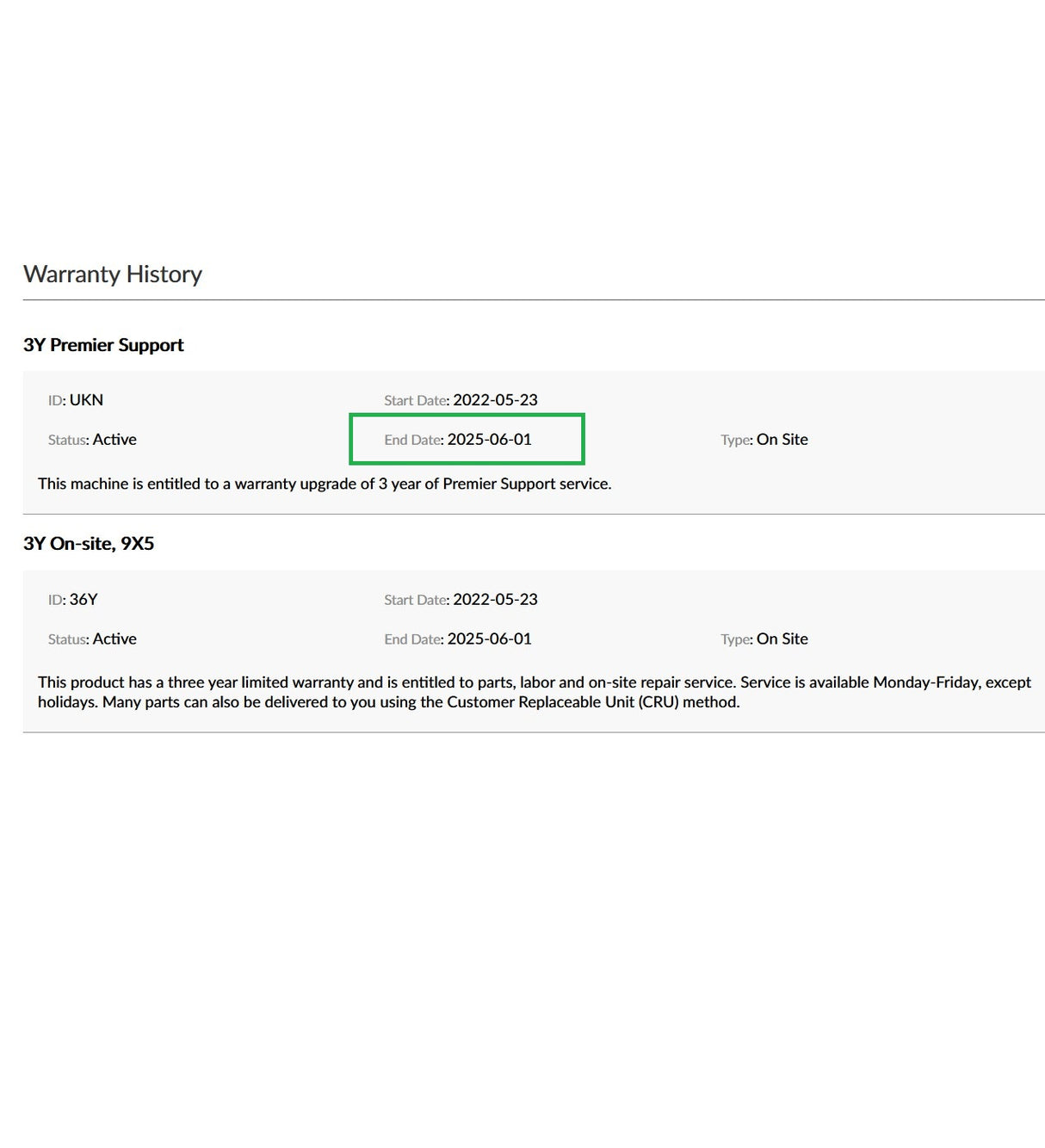Click the 3Y On-site end date 2025-06-01

(x=489, y=639)
